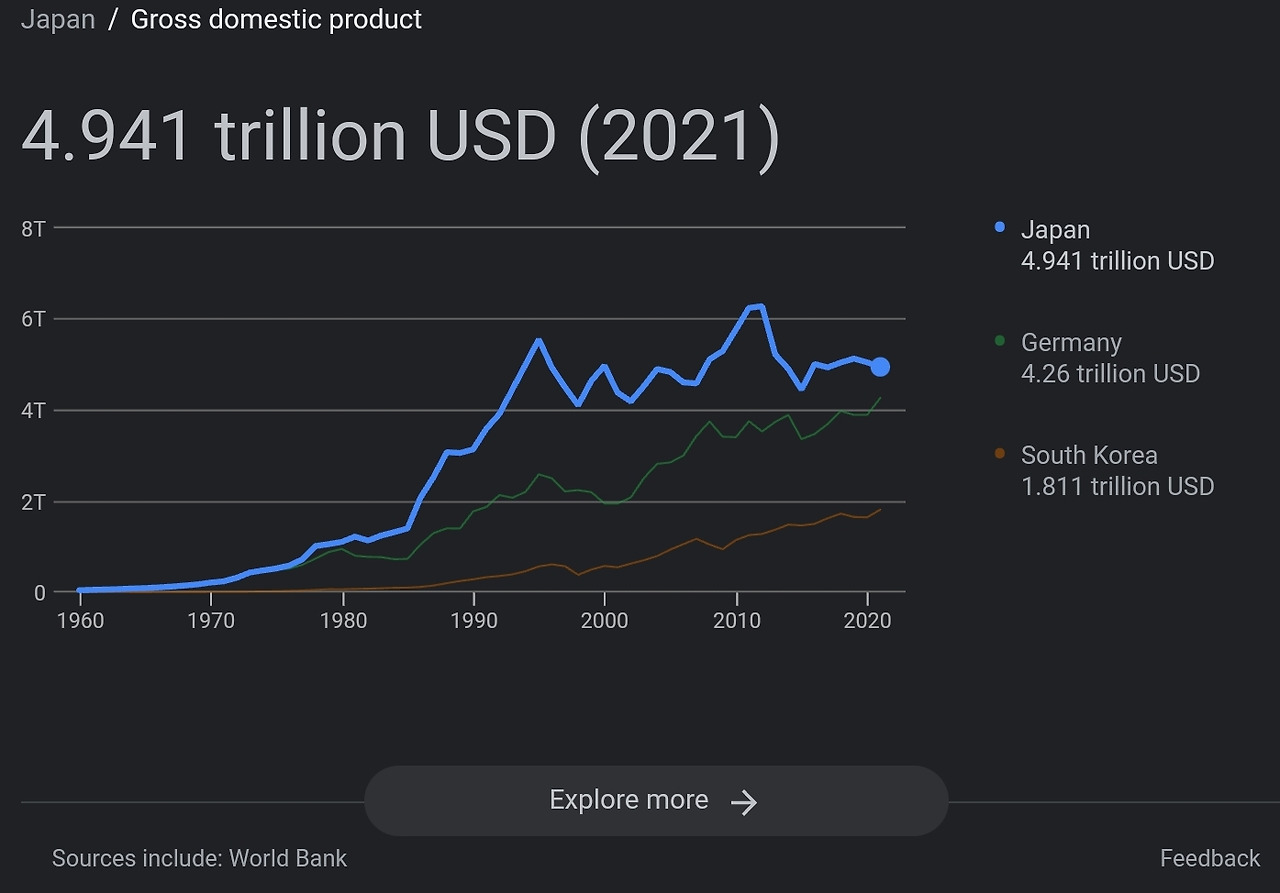The width and height of the screenshot is (1280, 893).
Task: Click the Germany green legend dot
Action: (1000, 341)
